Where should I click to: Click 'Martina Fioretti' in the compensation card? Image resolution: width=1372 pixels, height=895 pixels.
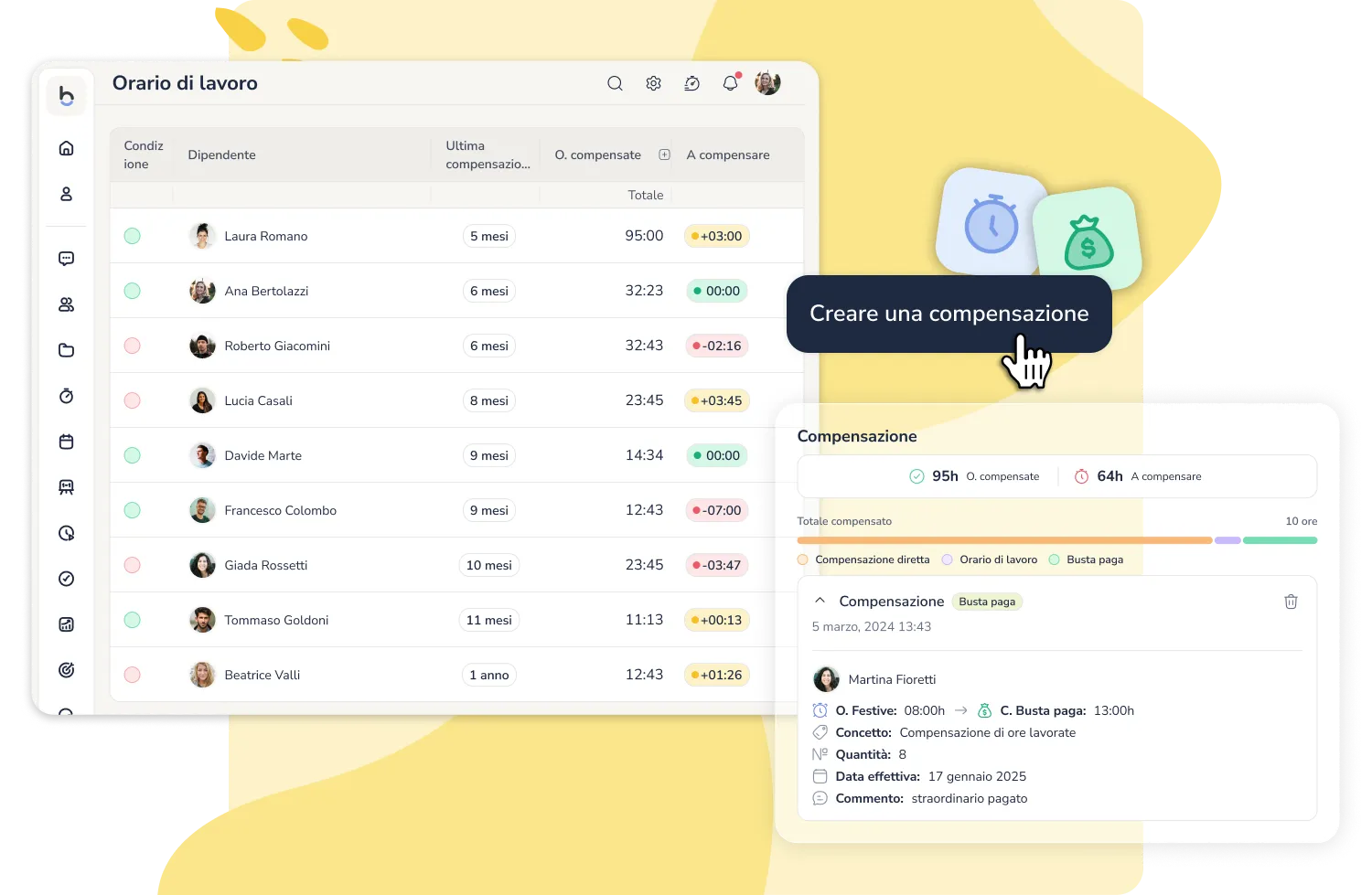point(892,679)
